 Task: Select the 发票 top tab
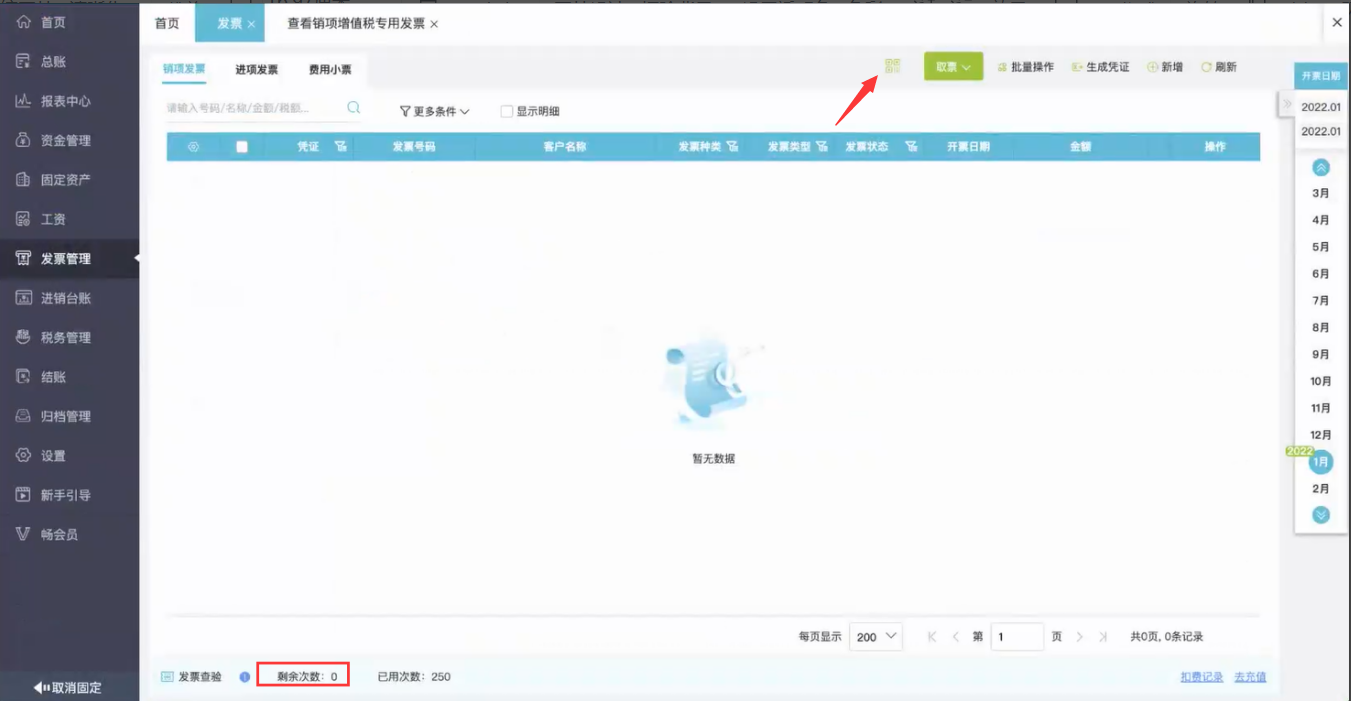[229, 23]
